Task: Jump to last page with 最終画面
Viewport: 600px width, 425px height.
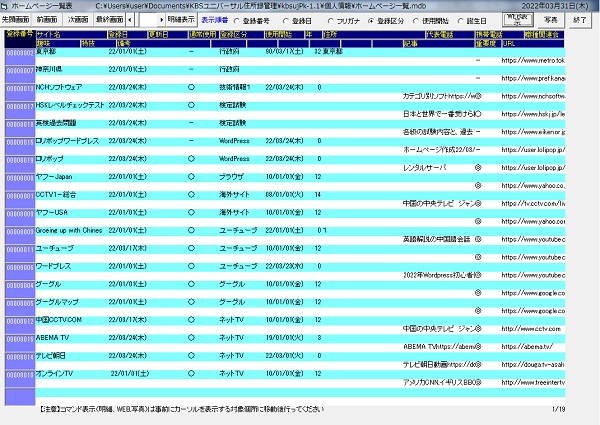Action: coord(110,19)
